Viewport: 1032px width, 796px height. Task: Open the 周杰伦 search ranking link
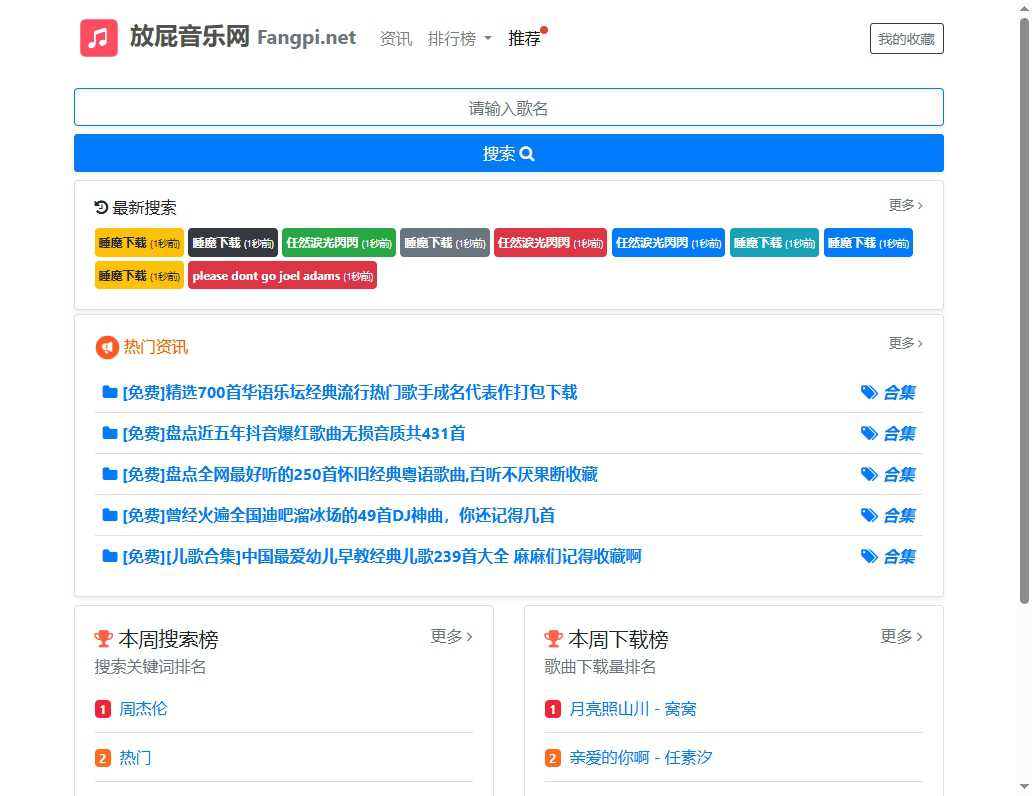143,709
